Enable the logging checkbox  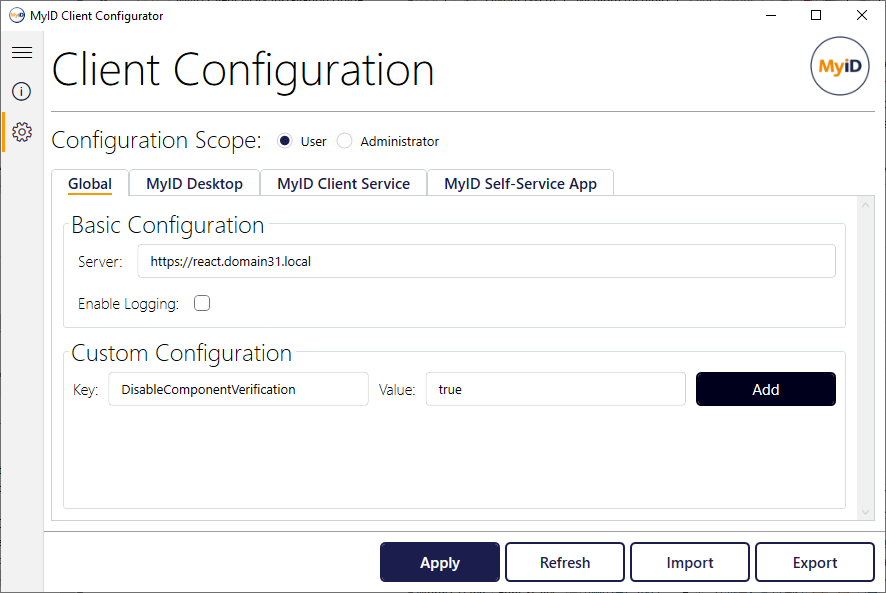[202, 304]
